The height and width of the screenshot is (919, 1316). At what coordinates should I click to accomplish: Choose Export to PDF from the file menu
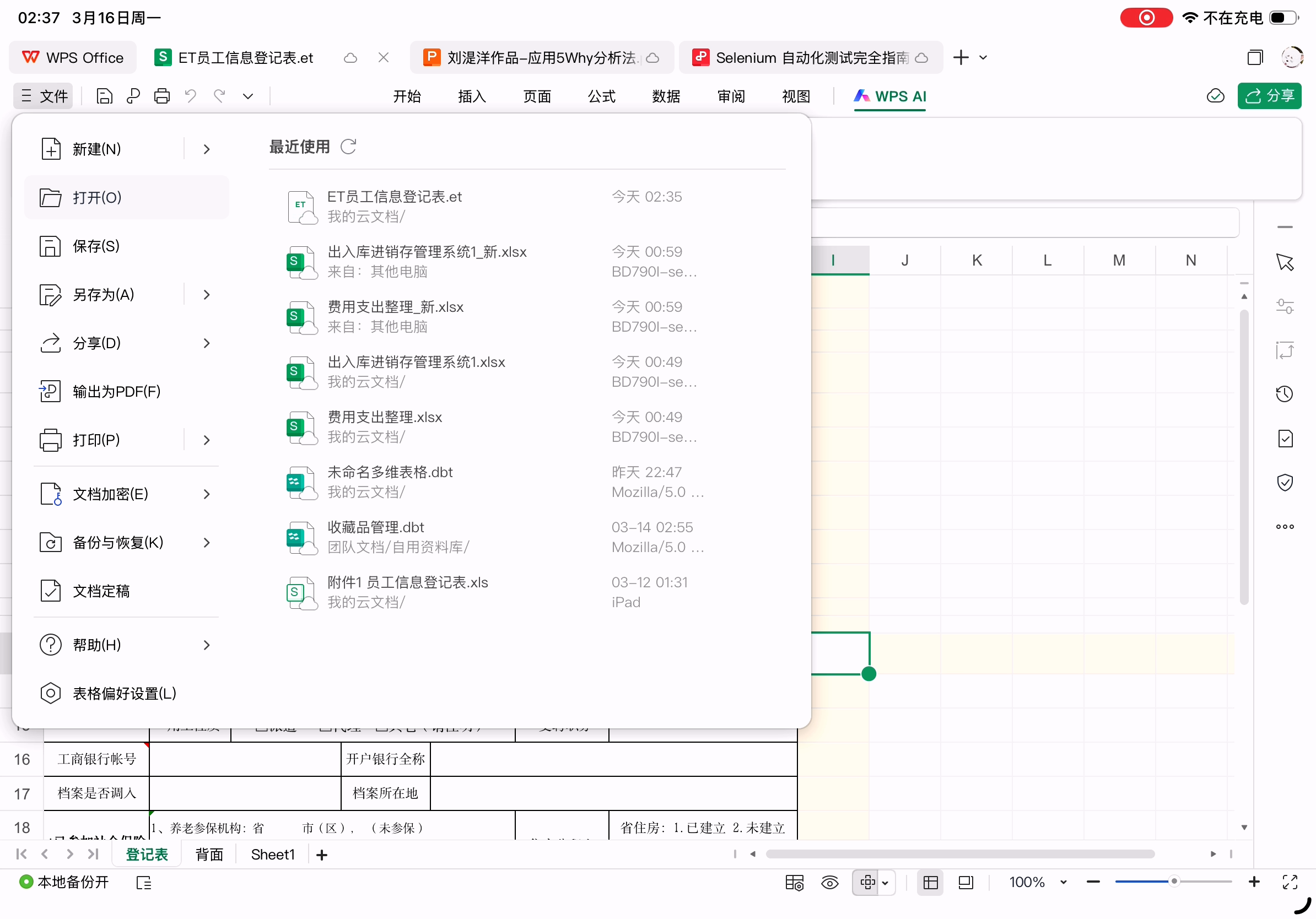point(116,391)
